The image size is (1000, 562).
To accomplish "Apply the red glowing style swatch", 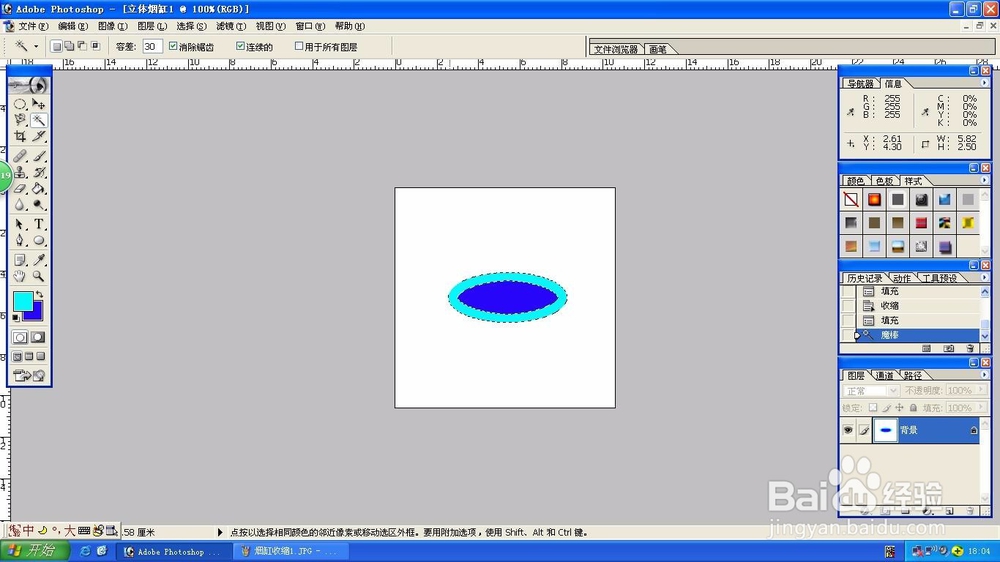I will tap(874, 200).
